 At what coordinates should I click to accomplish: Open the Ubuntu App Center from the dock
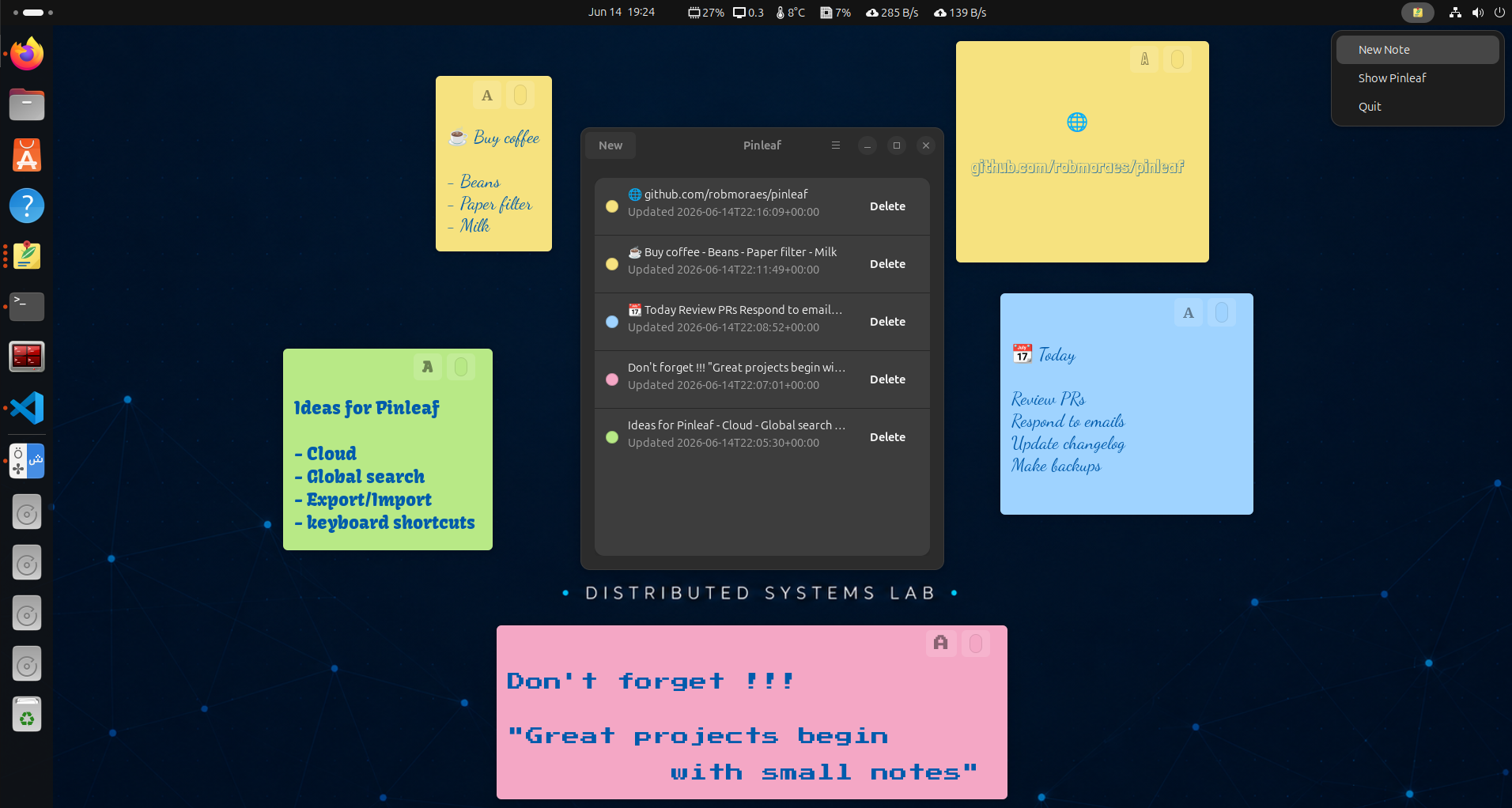[x=27, y=155]
